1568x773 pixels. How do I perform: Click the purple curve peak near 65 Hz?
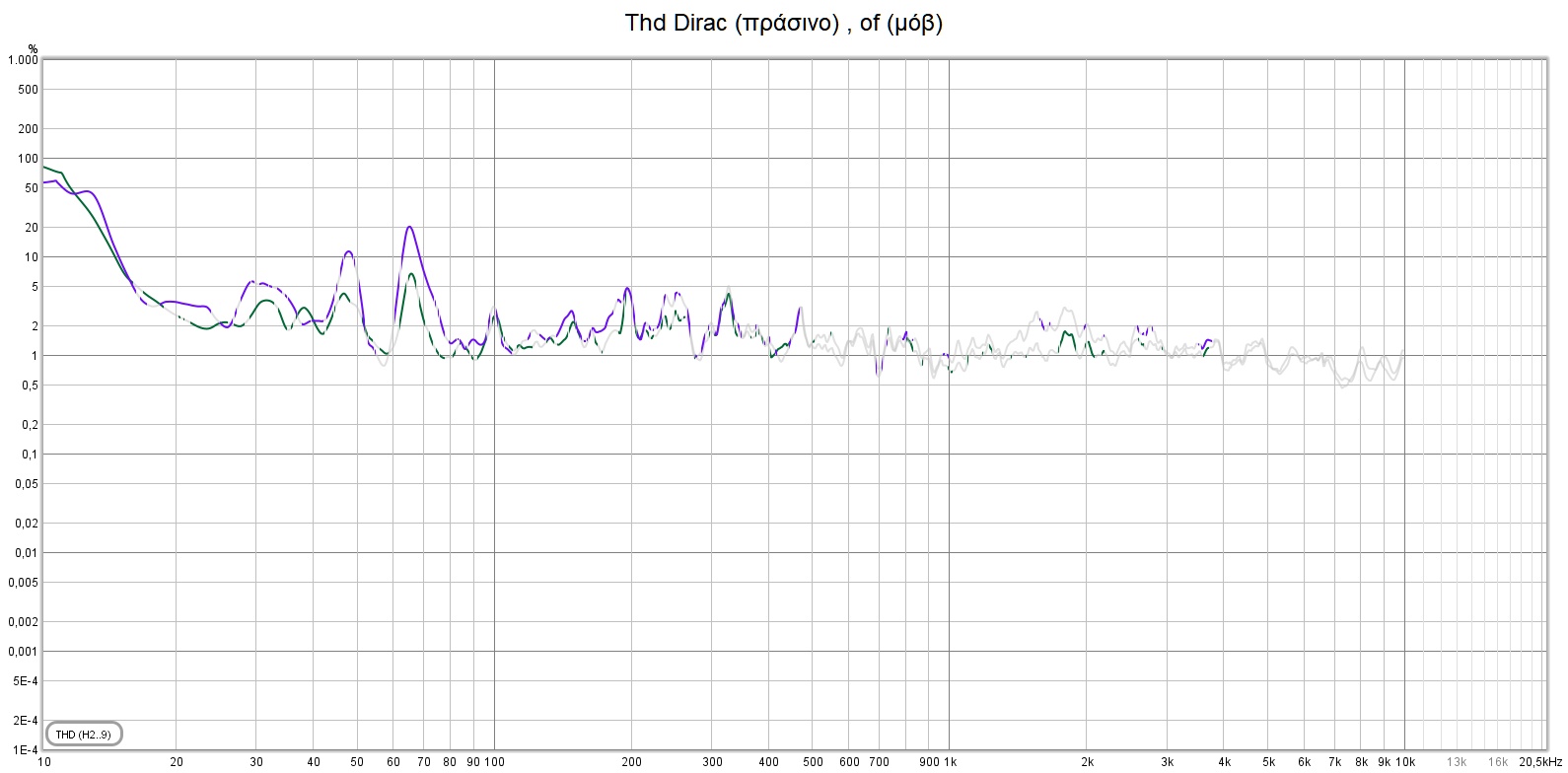409,228
